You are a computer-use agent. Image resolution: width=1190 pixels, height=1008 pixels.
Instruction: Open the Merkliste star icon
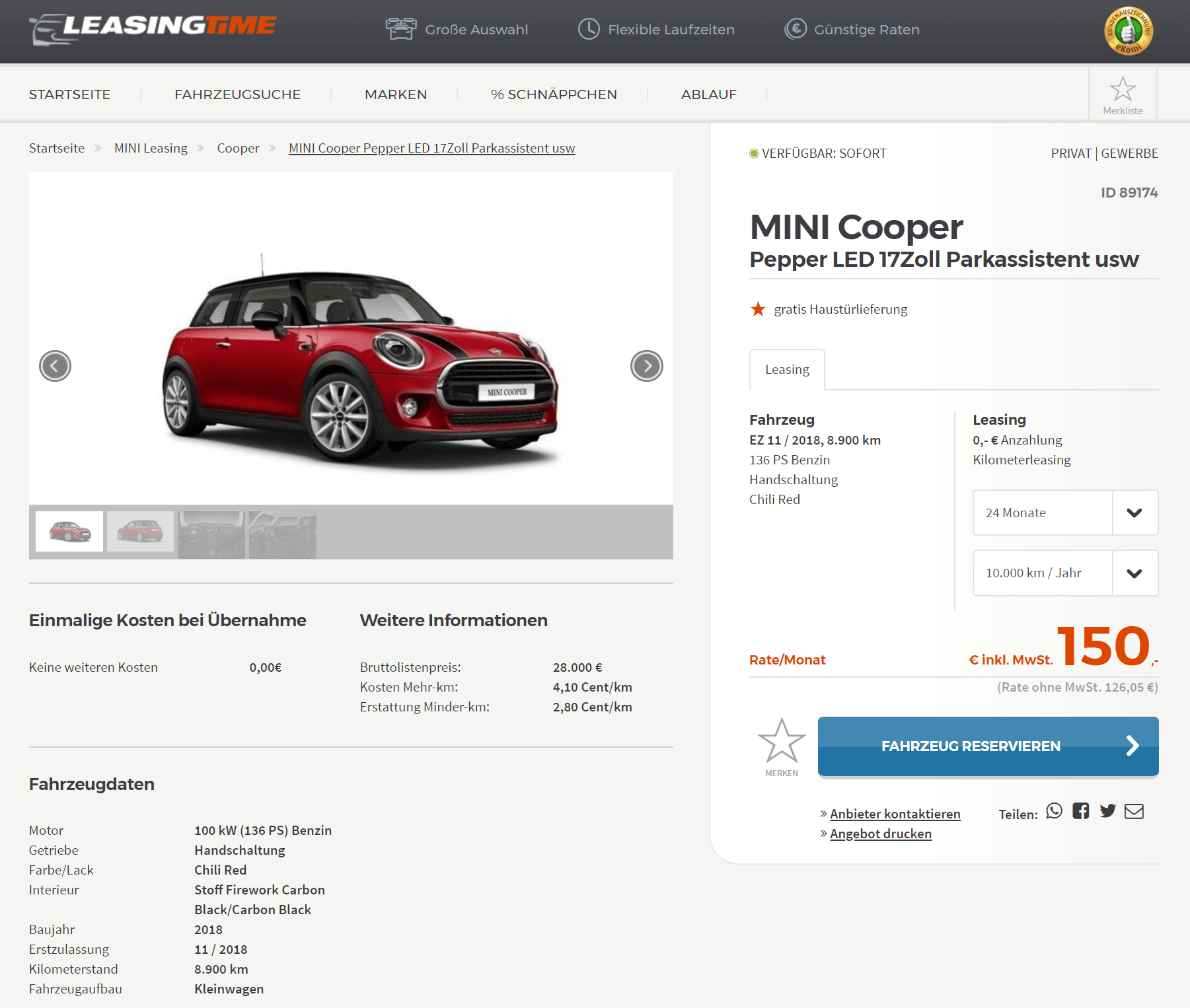pyautogui.click(x=1123, y=89)
